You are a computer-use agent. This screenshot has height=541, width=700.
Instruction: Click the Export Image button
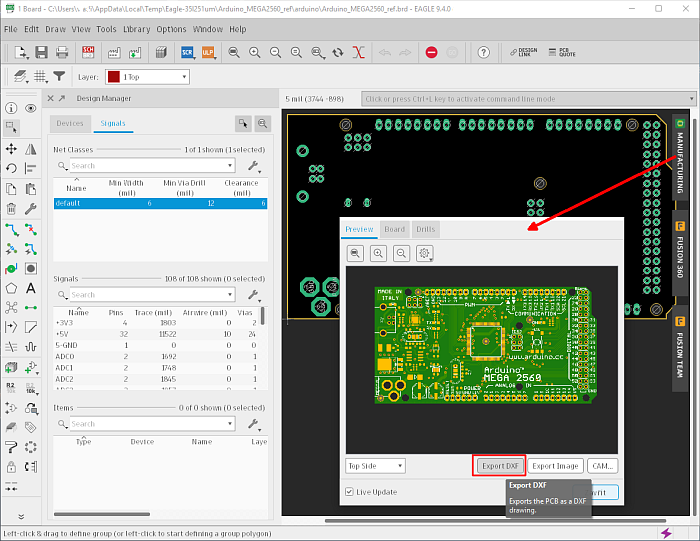click(555, 466)
